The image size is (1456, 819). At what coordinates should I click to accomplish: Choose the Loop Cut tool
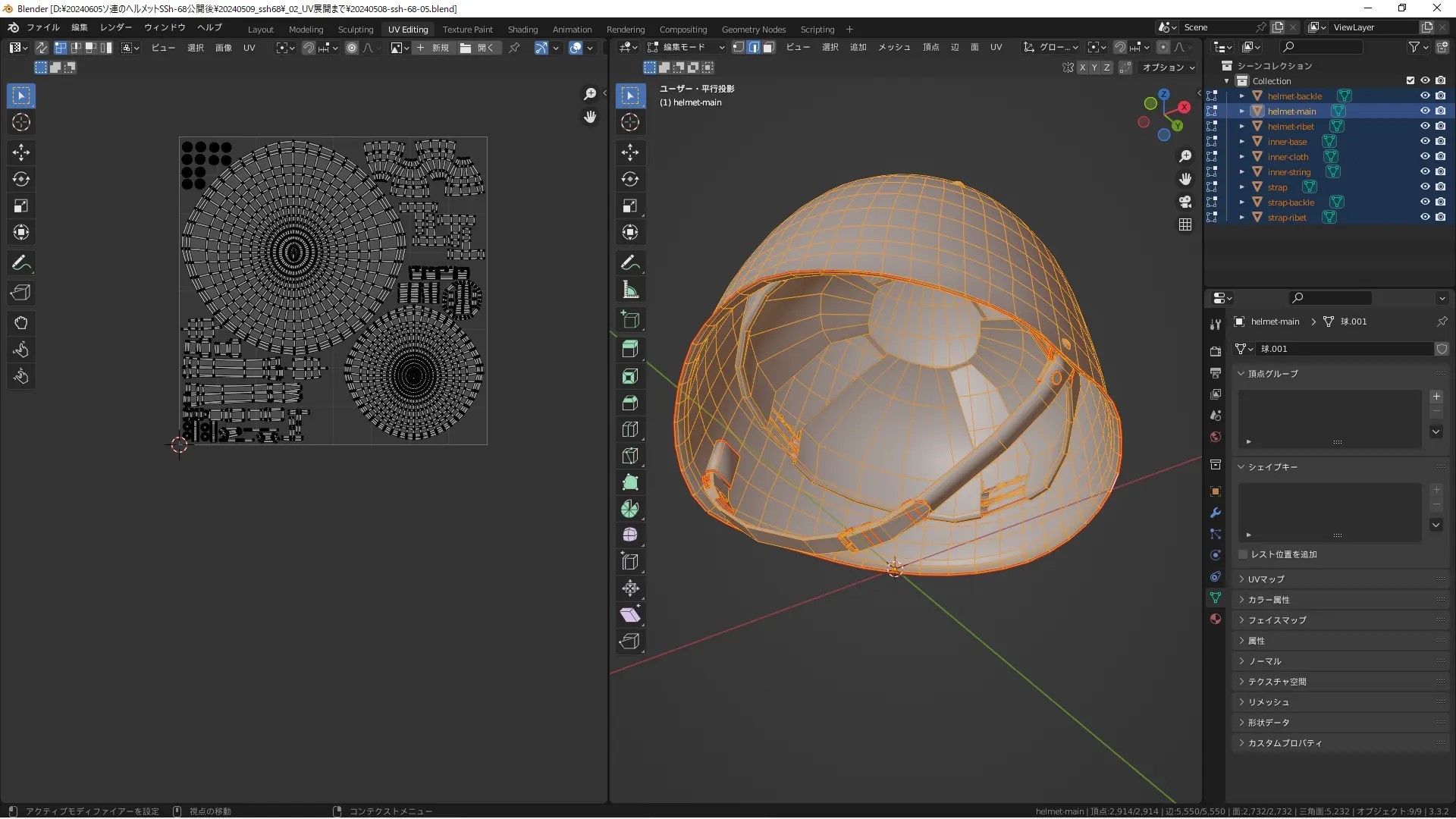(x=630, y=429)
